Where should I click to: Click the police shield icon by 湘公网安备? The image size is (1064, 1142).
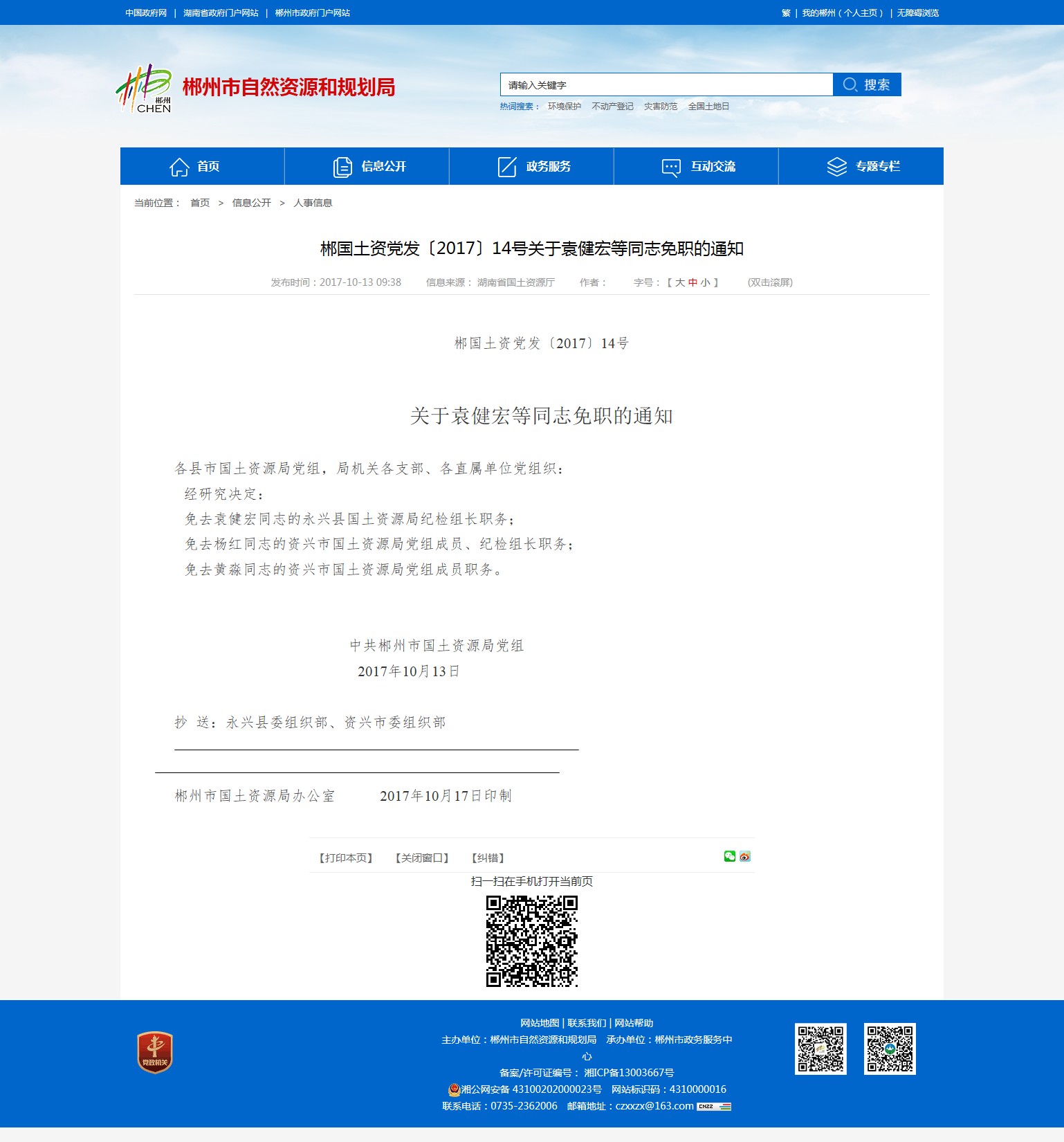pos(454,1089)
